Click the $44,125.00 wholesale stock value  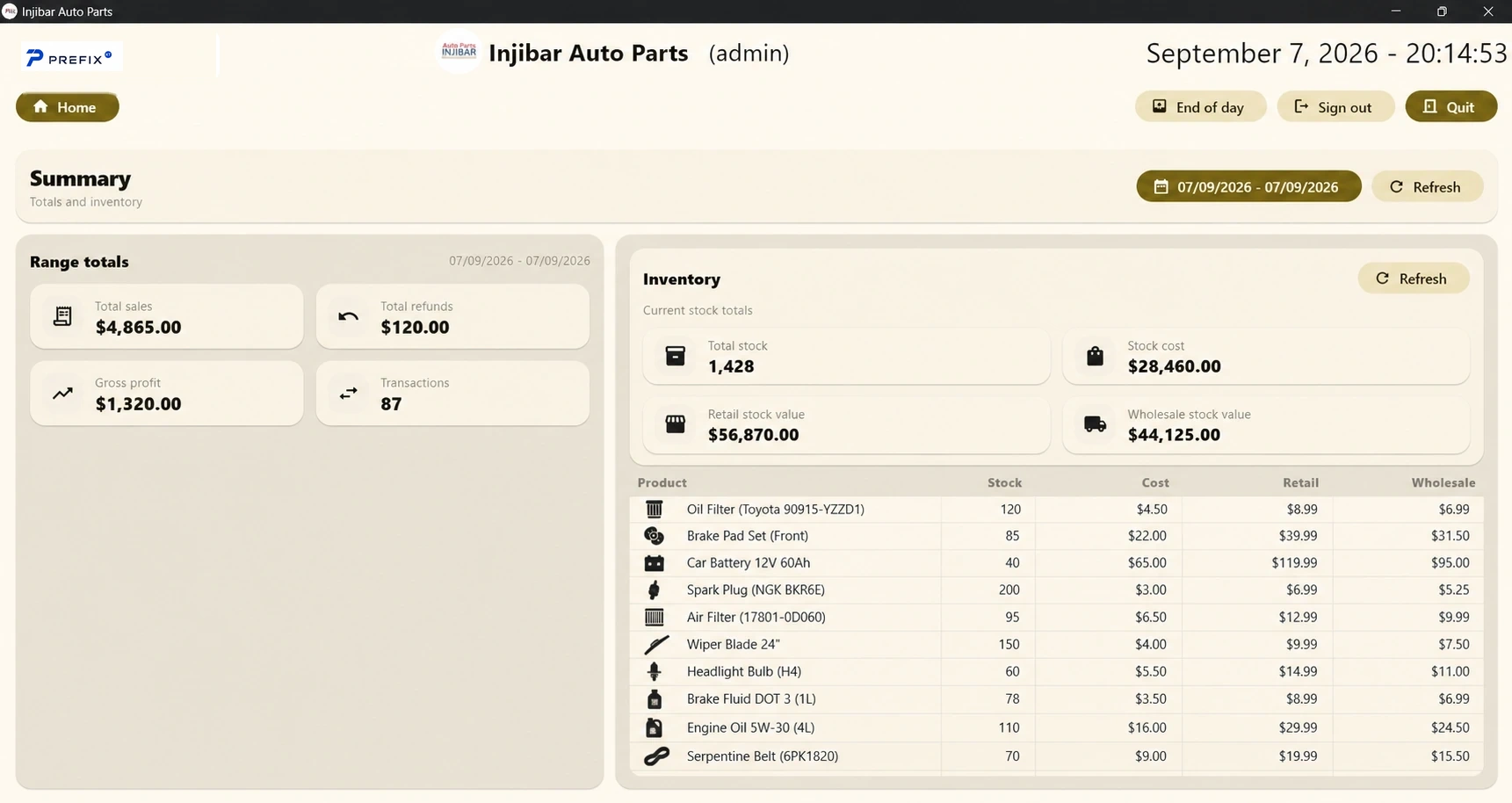(1174, 435)
